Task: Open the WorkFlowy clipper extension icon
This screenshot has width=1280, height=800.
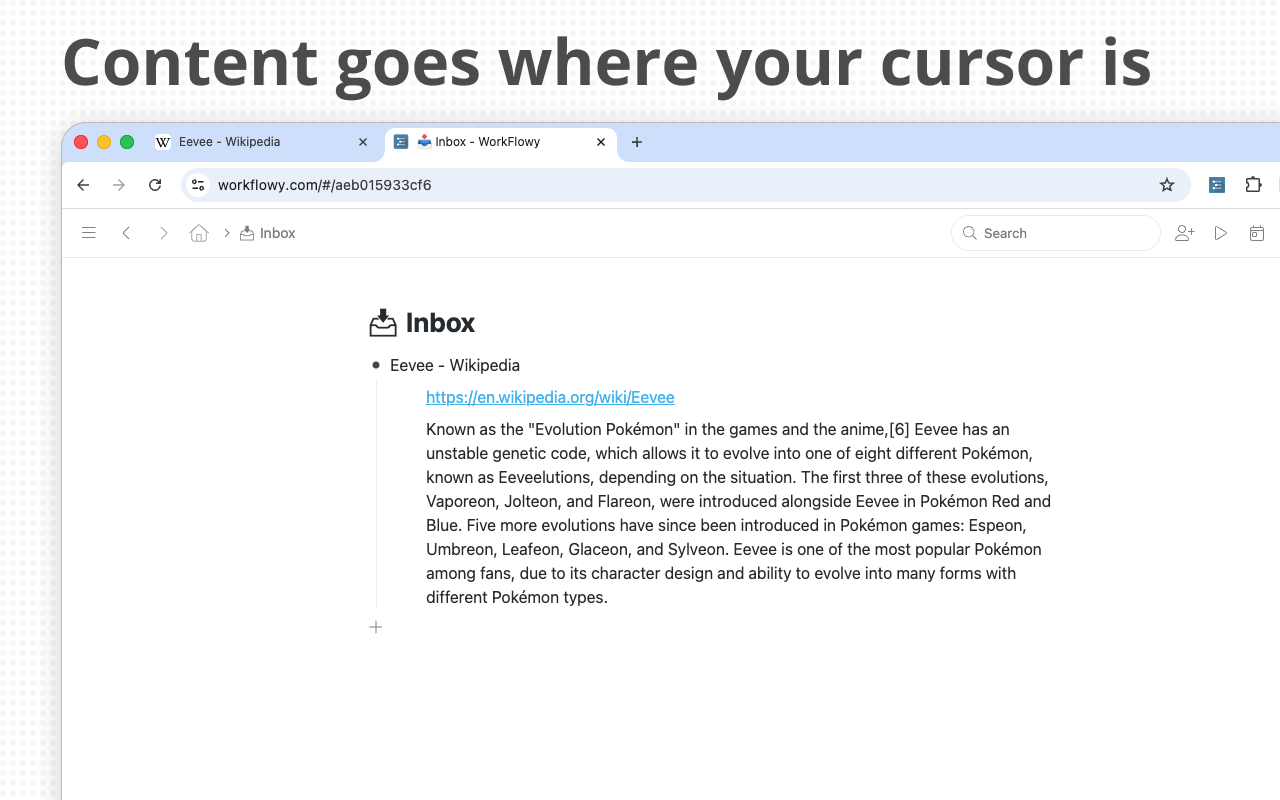Action: tap(1217, 185)
